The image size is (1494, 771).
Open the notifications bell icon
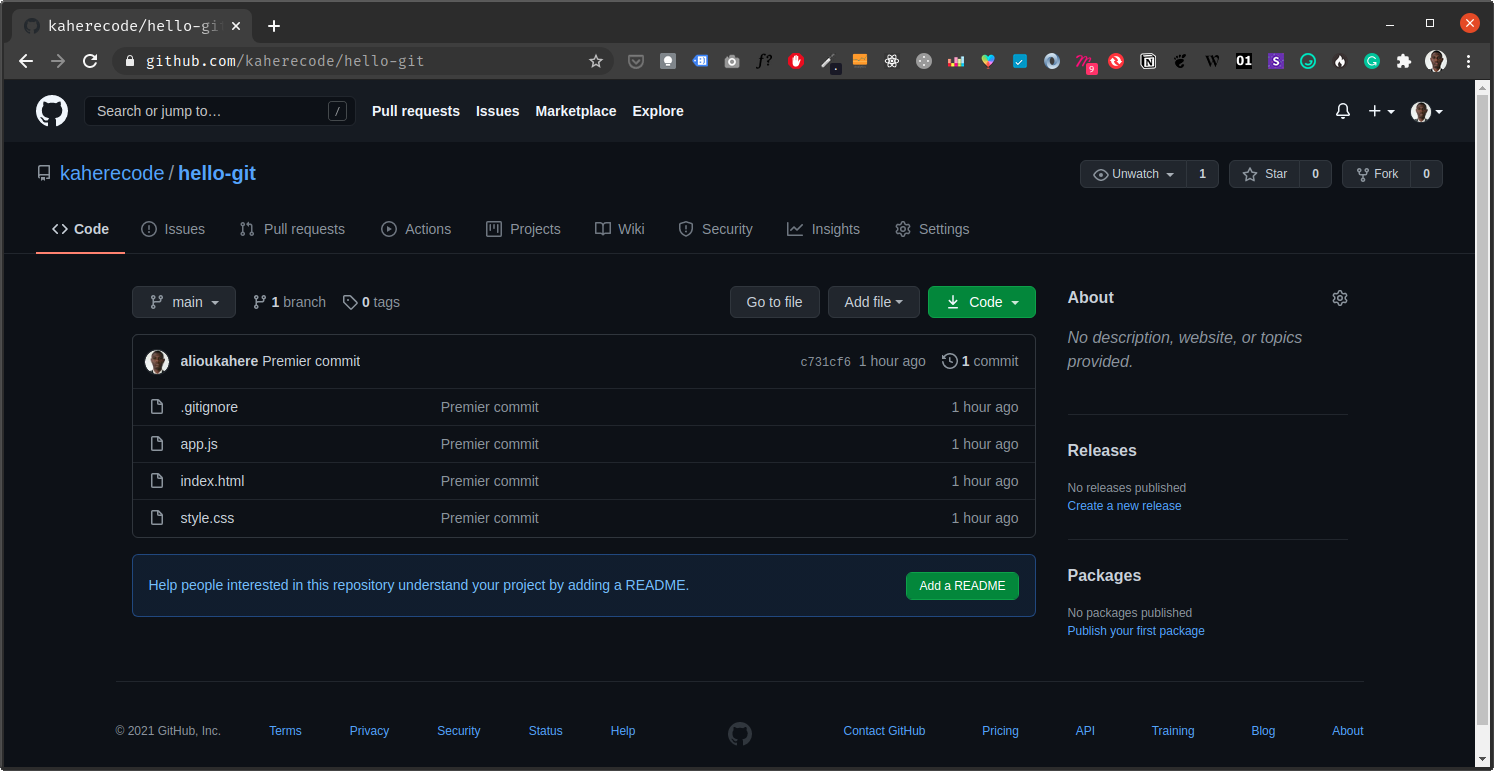(1342, 111)
